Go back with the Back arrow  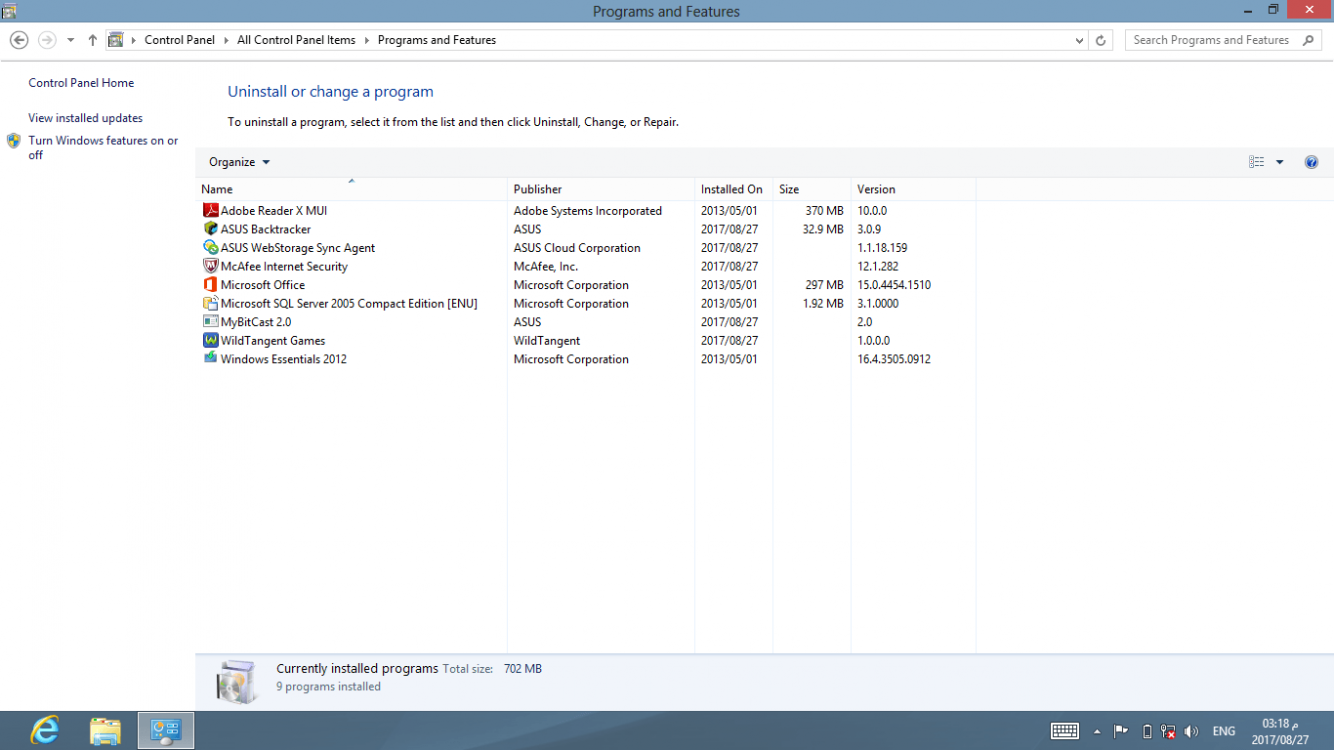tap(19, 40)
